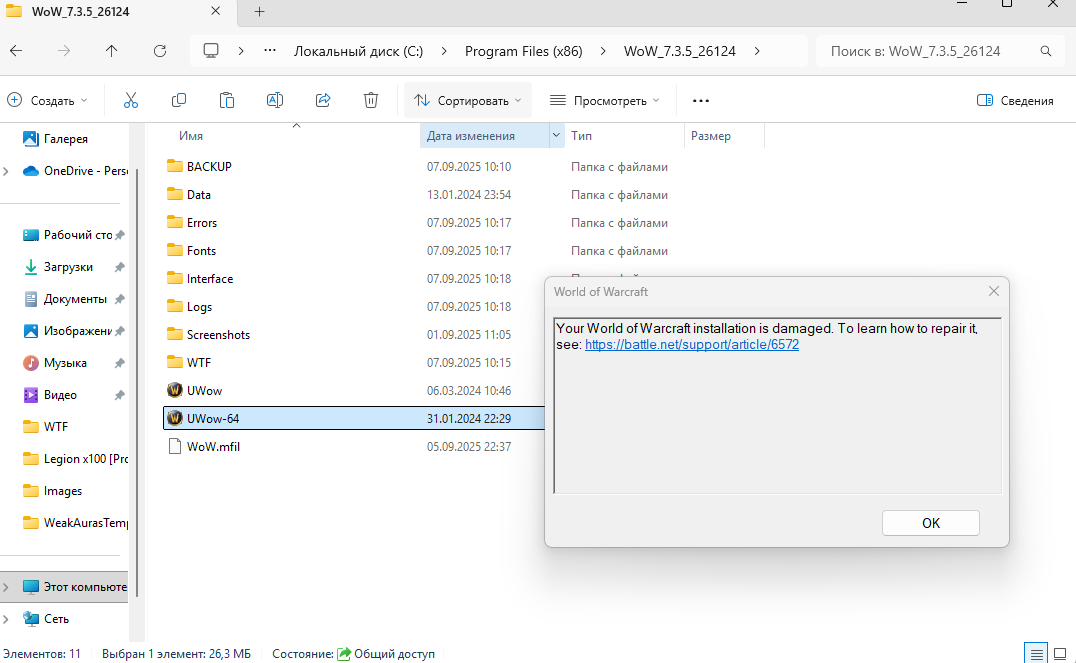Close the WoW_7.3.5_26124 tab
Viewport: 1076px width, 663px height.
coord(215,12)
